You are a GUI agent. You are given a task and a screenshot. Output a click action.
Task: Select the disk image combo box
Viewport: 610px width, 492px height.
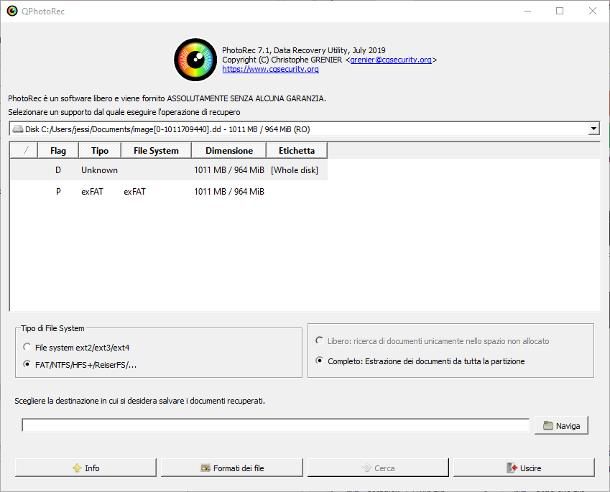point(304,129)
